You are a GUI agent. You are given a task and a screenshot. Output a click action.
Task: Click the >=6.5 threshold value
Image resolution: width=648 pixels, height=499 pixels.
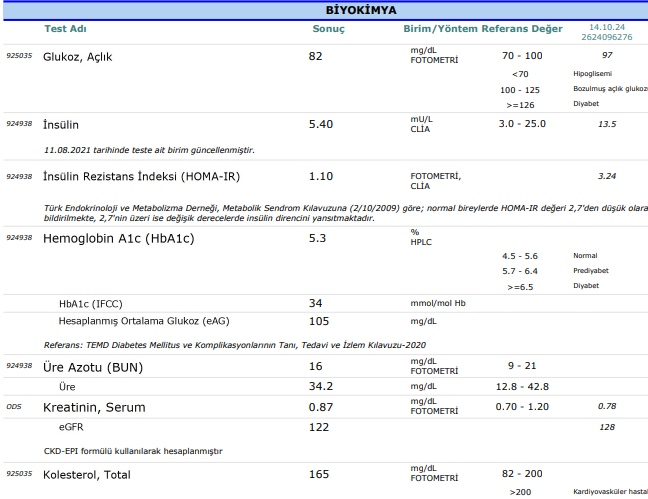coord(520,287)
